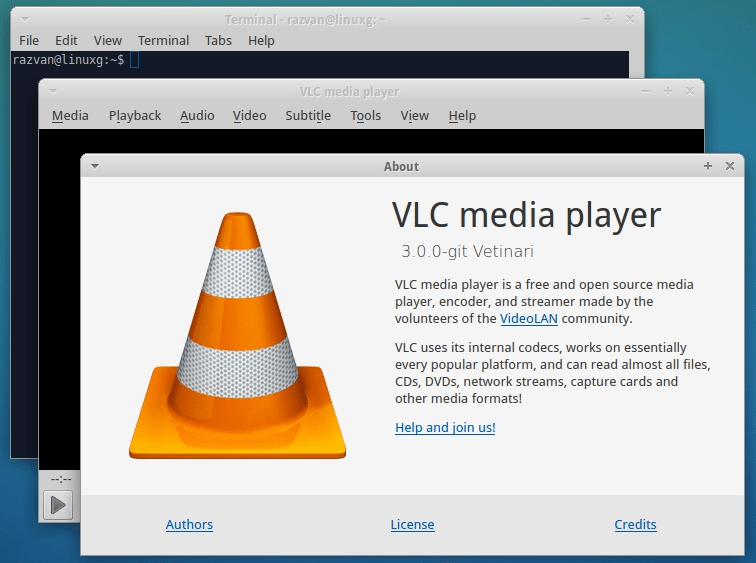This screenshot has width=756, height=563.
Task: Open the View menu in Terminal
Action: click(x=108, y=40)
